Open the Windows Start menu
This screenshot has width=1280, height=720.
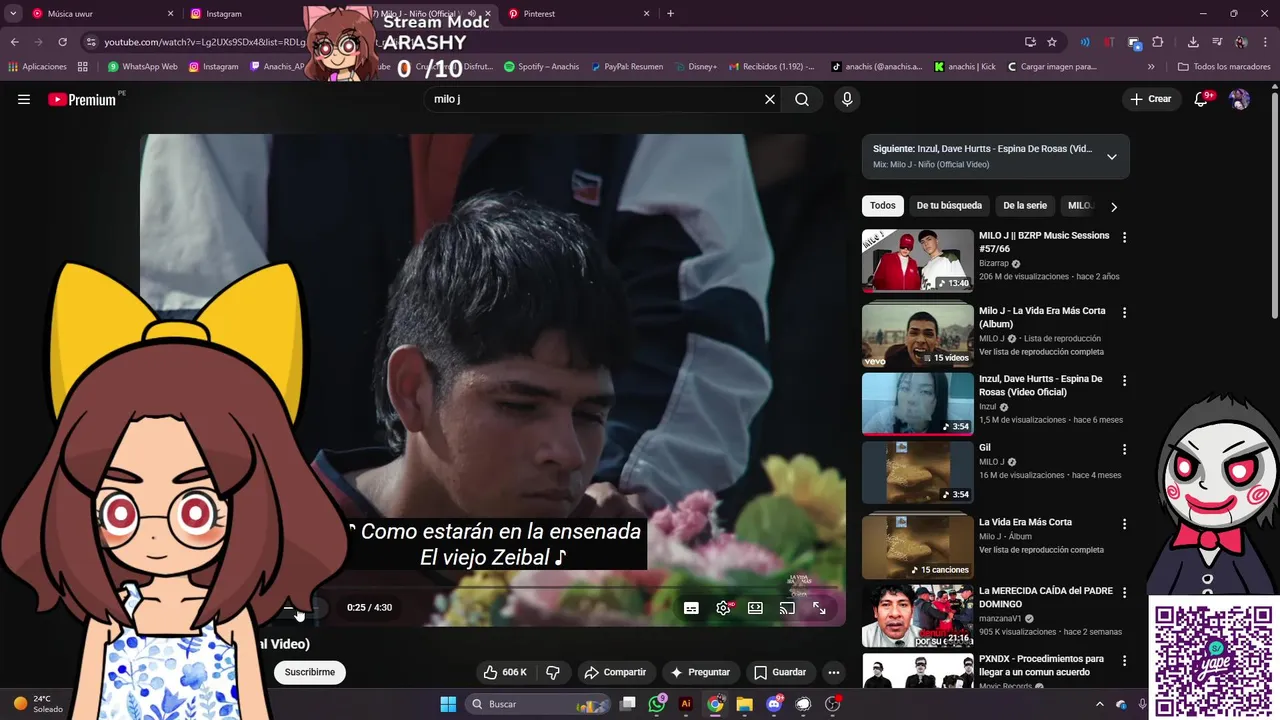coord(448,704)
